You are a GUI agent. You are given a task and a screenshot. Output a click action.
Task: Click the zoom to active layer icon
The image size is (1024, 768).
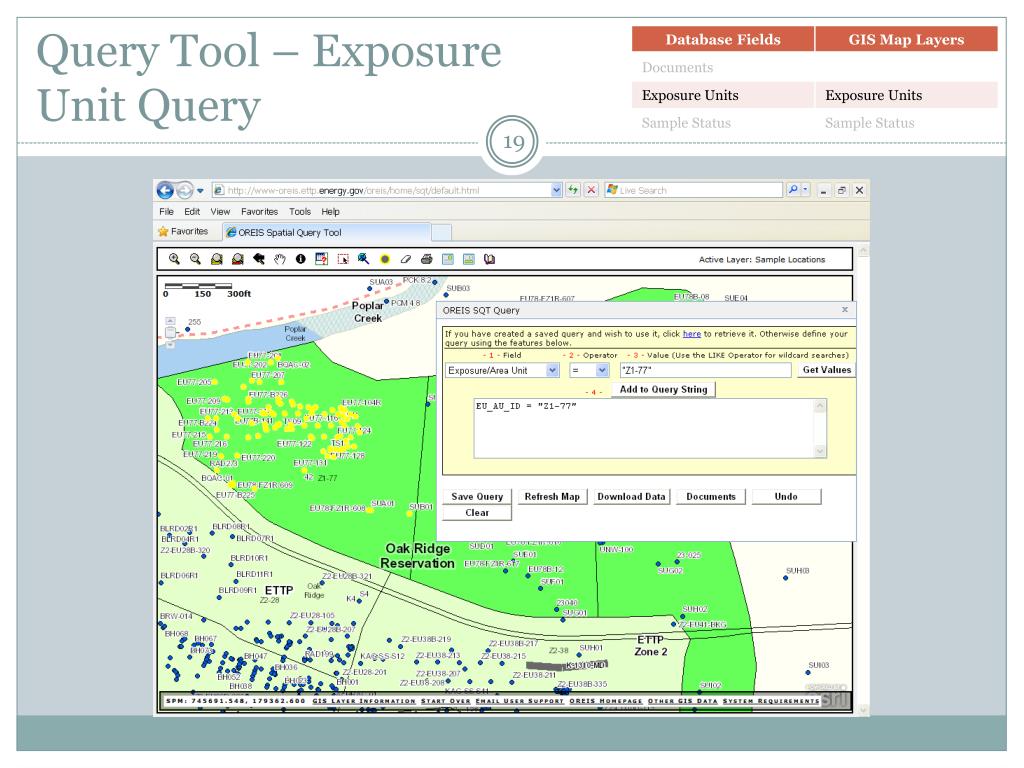(x=237, y=259)
